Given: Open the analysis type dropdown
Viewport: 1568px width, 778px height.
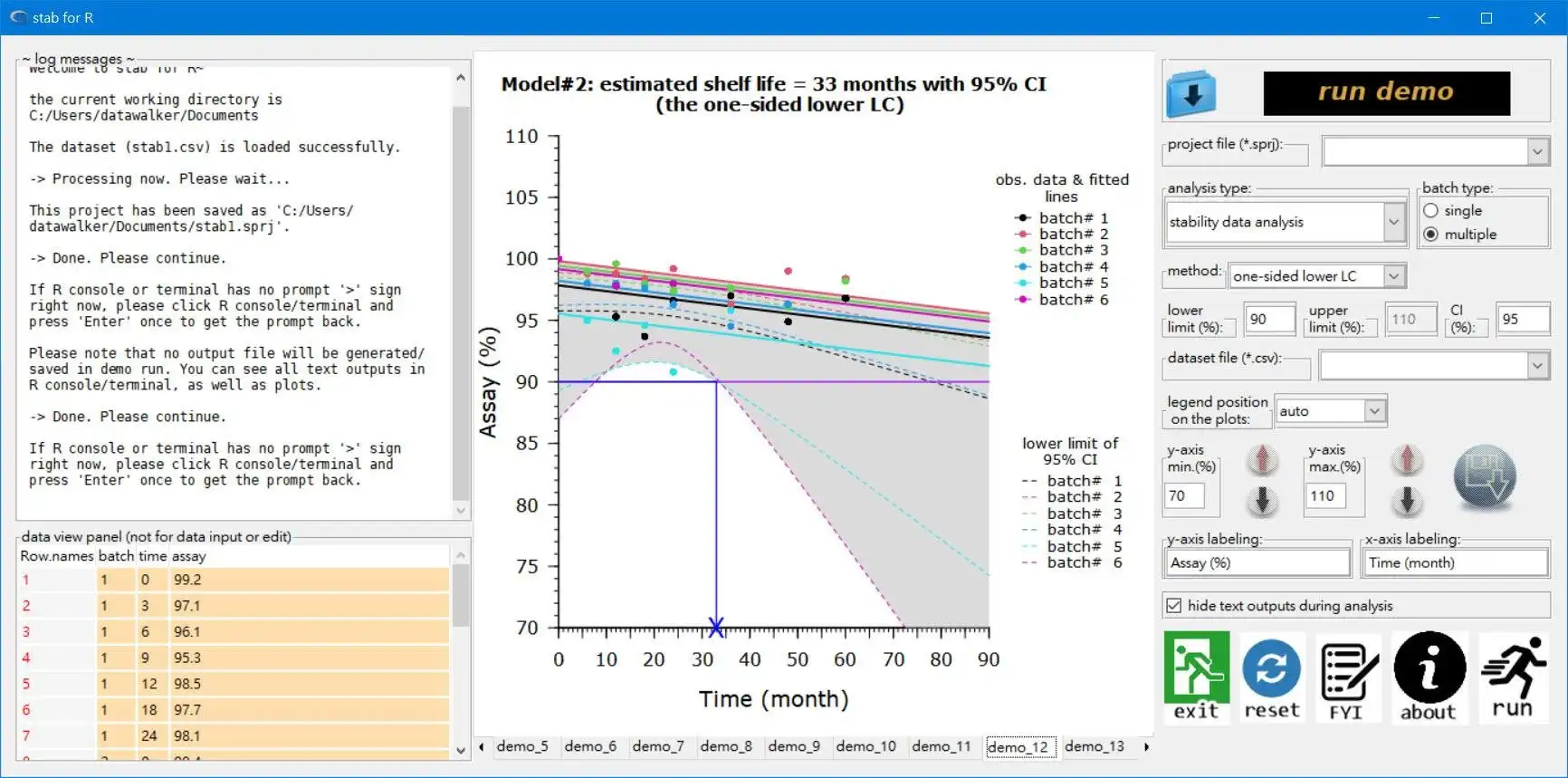Looking at the screenshot, I should (1393, 222).
